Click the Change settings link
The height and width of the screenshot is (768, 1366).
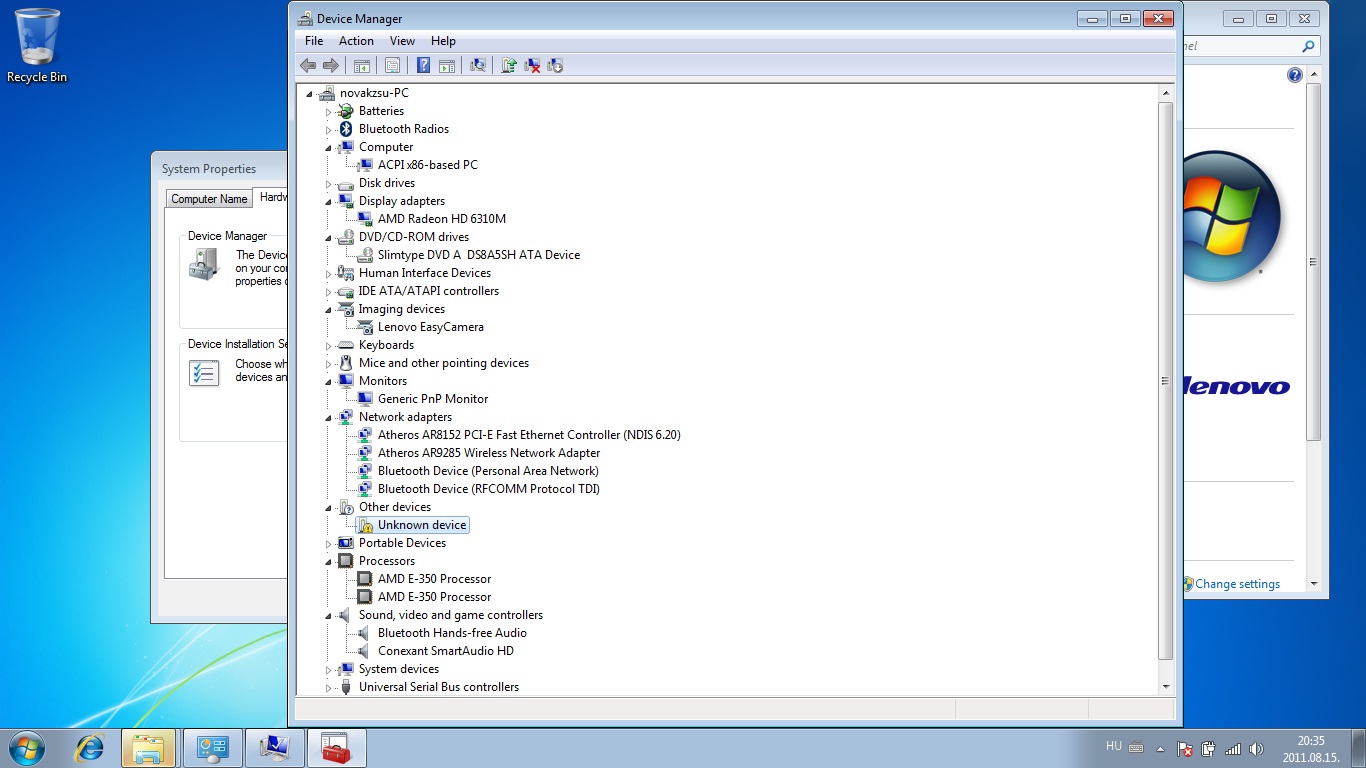tap(1237, 584)
